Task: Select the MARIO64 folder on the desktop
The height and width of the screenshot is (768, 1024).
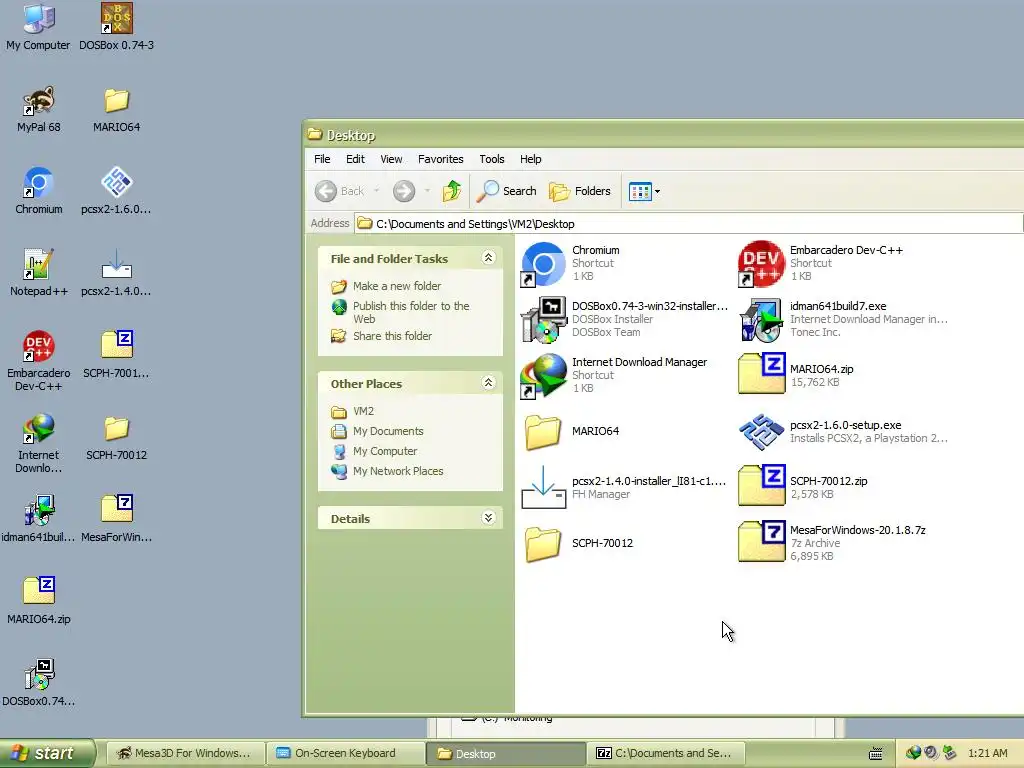Action: coord(116,109)
